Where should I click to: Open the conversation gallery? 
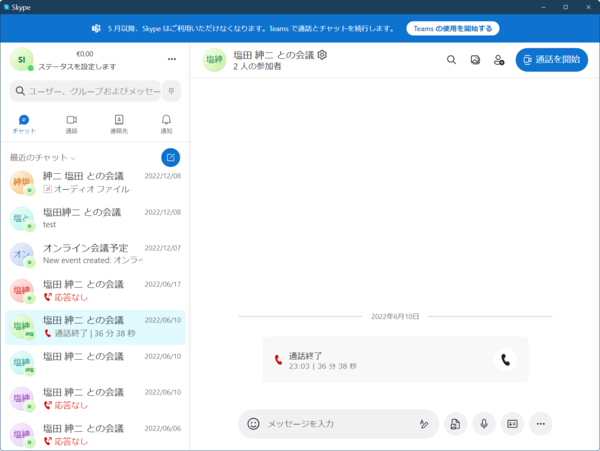[x=475, y=60]
